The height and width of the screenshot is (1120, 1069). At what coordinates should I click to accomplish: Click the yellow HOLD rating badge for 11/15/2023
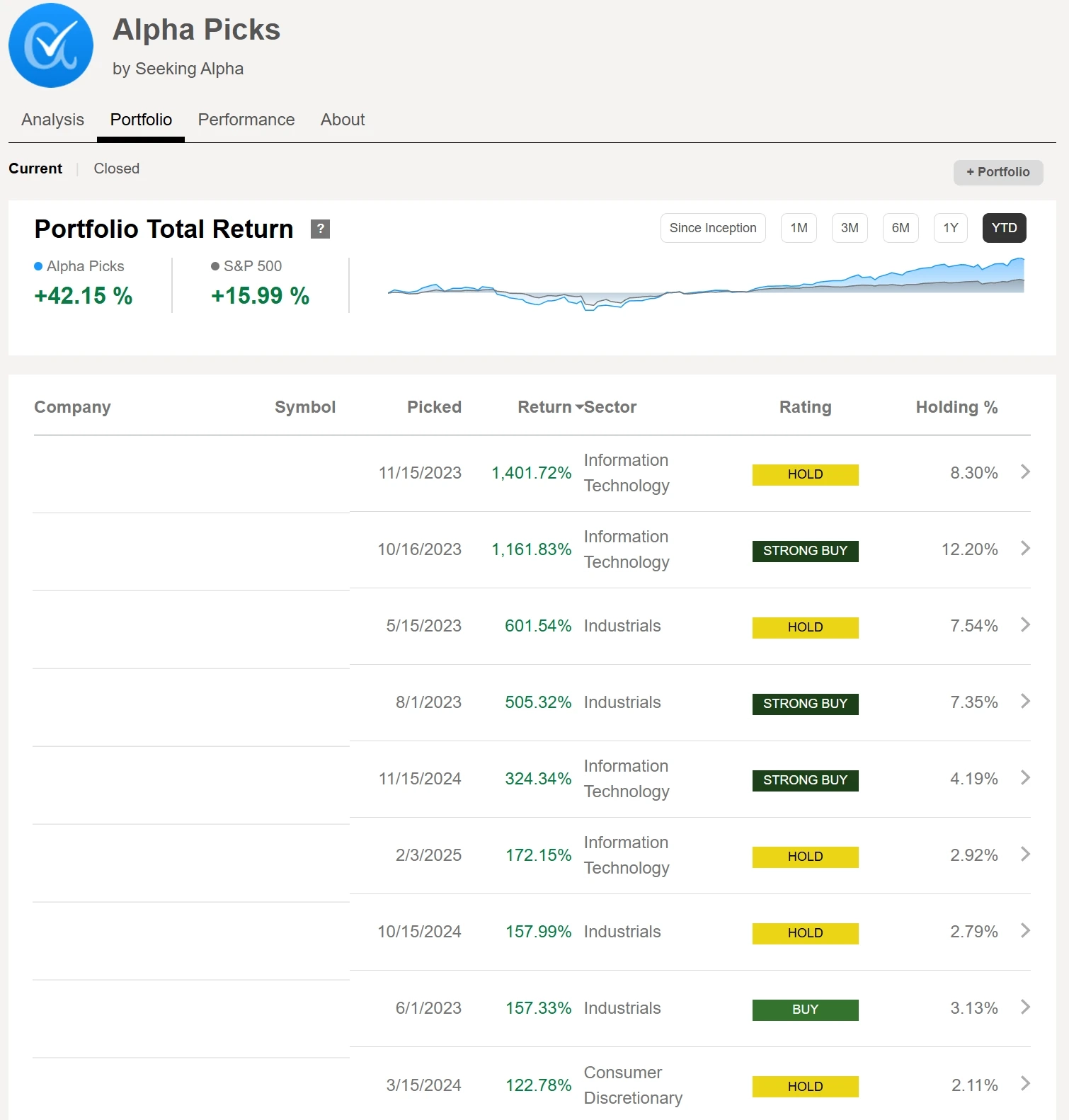pyautogui.click(x=805, y=474)
